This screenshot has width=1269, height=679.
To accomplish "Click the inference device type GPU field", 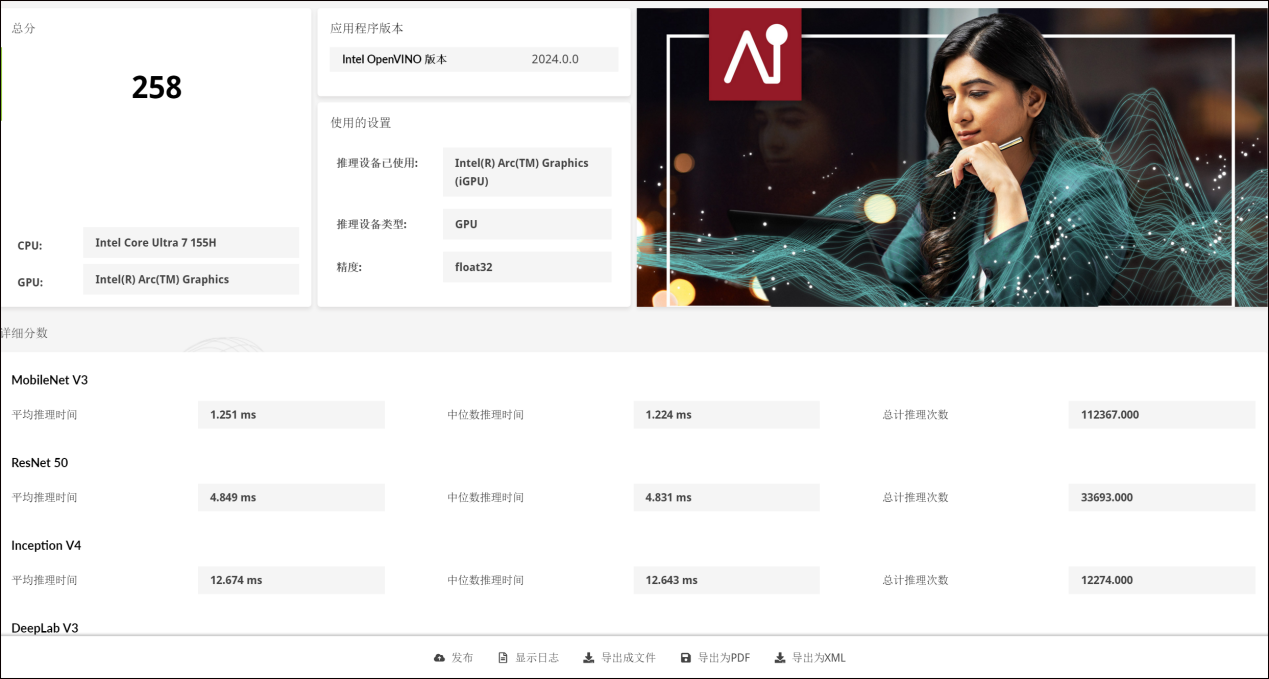I will [x=526, y=224].
